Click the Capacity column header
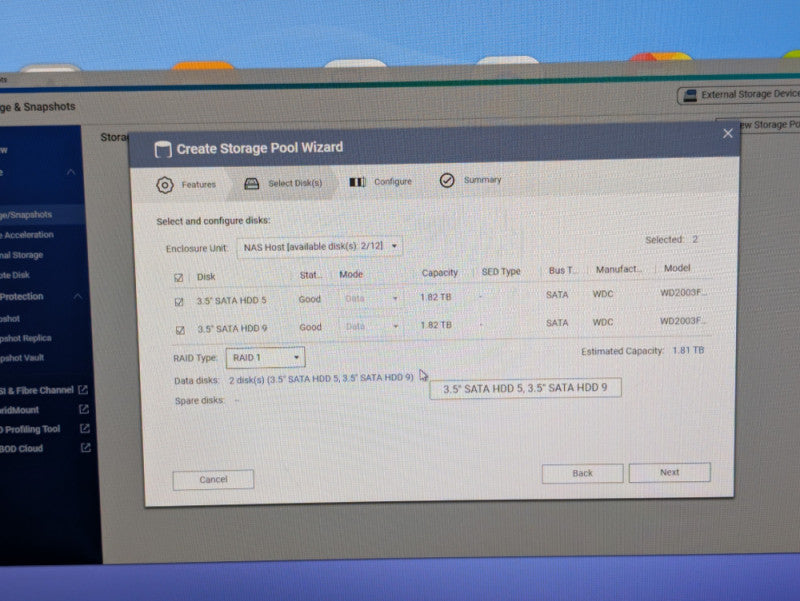800x601 pixels. pos(440,273)
